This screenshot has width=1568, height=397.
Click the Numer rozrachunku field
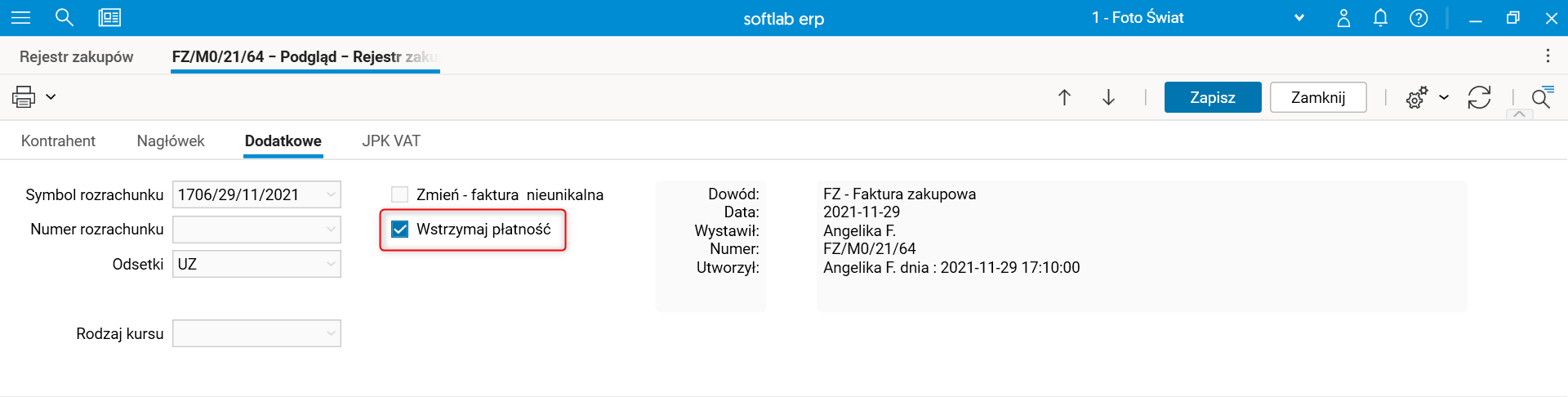coord(249,230)
